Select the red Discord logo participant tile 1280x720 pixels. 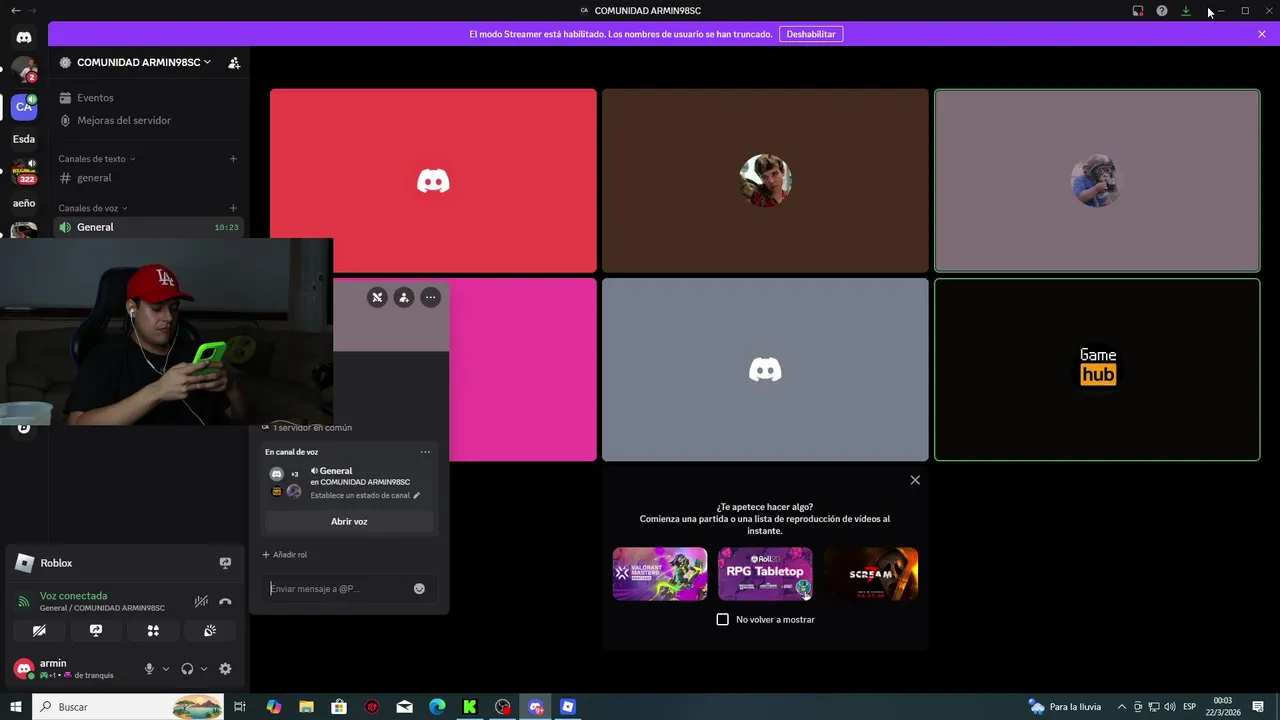pos(433,180)
